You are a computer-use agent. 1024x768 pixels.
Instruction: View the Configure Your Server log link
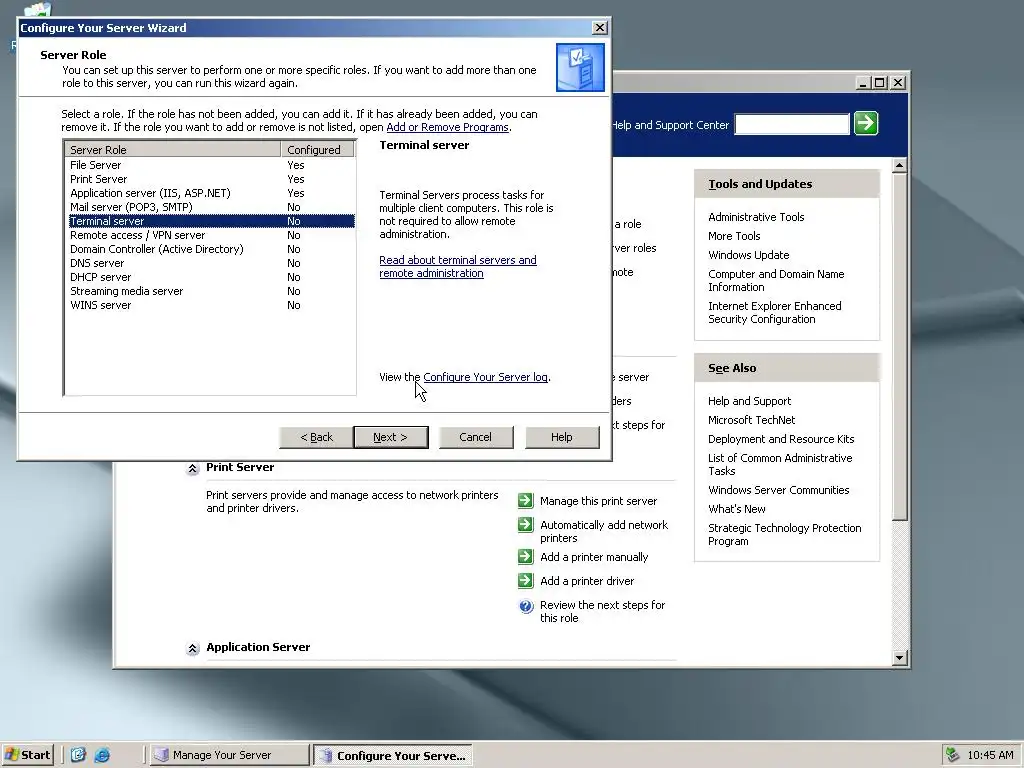[485, 377]
